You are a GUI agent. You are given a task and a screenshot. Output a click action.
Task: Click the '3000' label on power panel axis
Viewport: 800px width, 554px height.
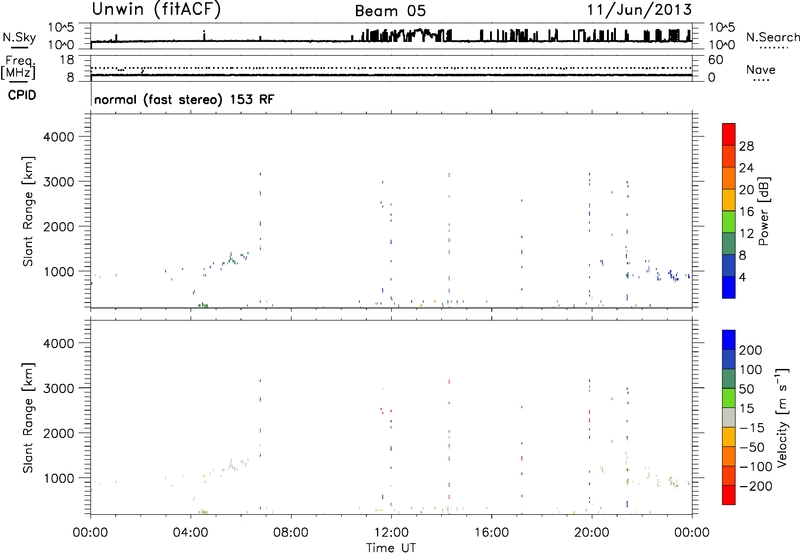[58, 182]
